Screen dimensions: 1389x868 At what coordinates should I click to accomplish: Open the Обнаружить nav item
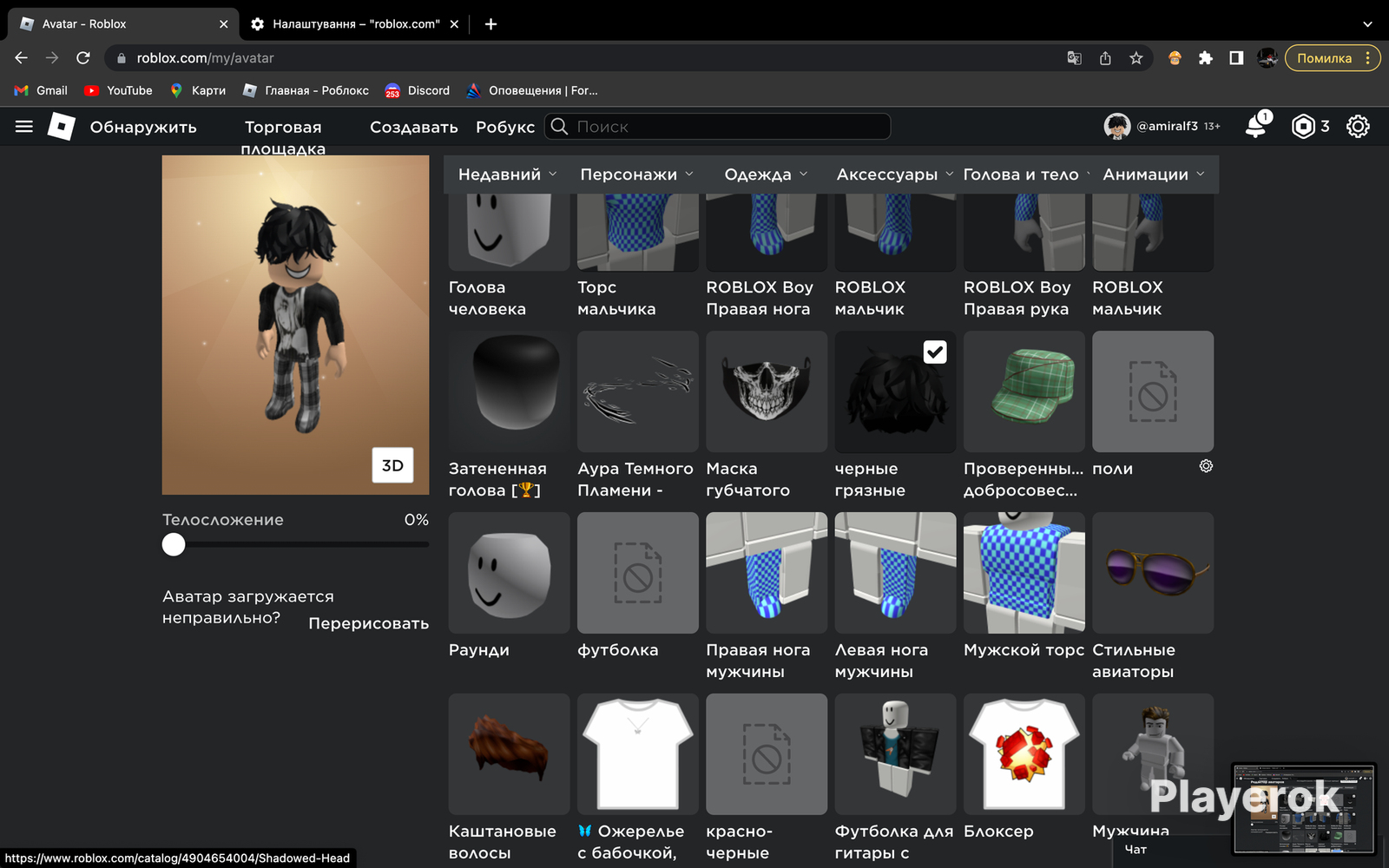pyautogui.click(x=143, y=127)
